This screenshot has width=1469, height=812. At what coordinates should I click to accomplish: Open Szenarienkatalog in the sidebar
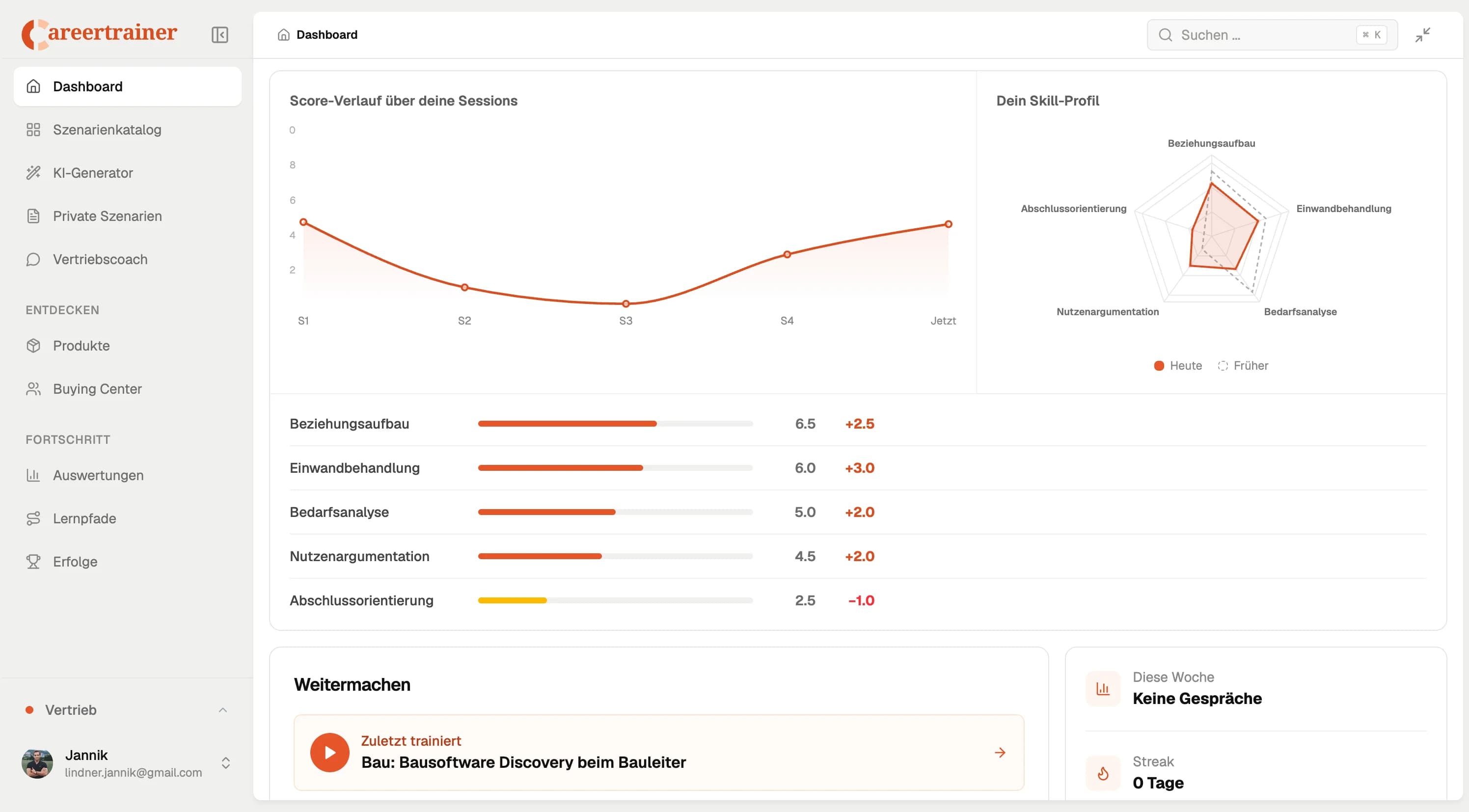point(128,130)
